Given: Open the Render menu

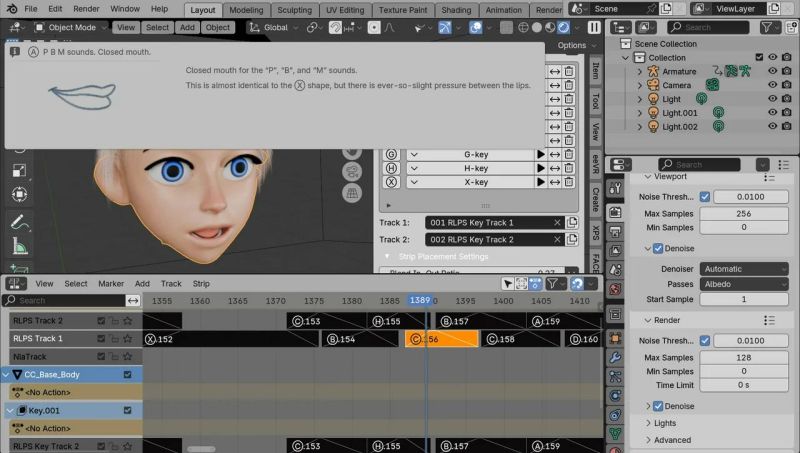Looking at the screenshot, I should (x=86, y=9).
